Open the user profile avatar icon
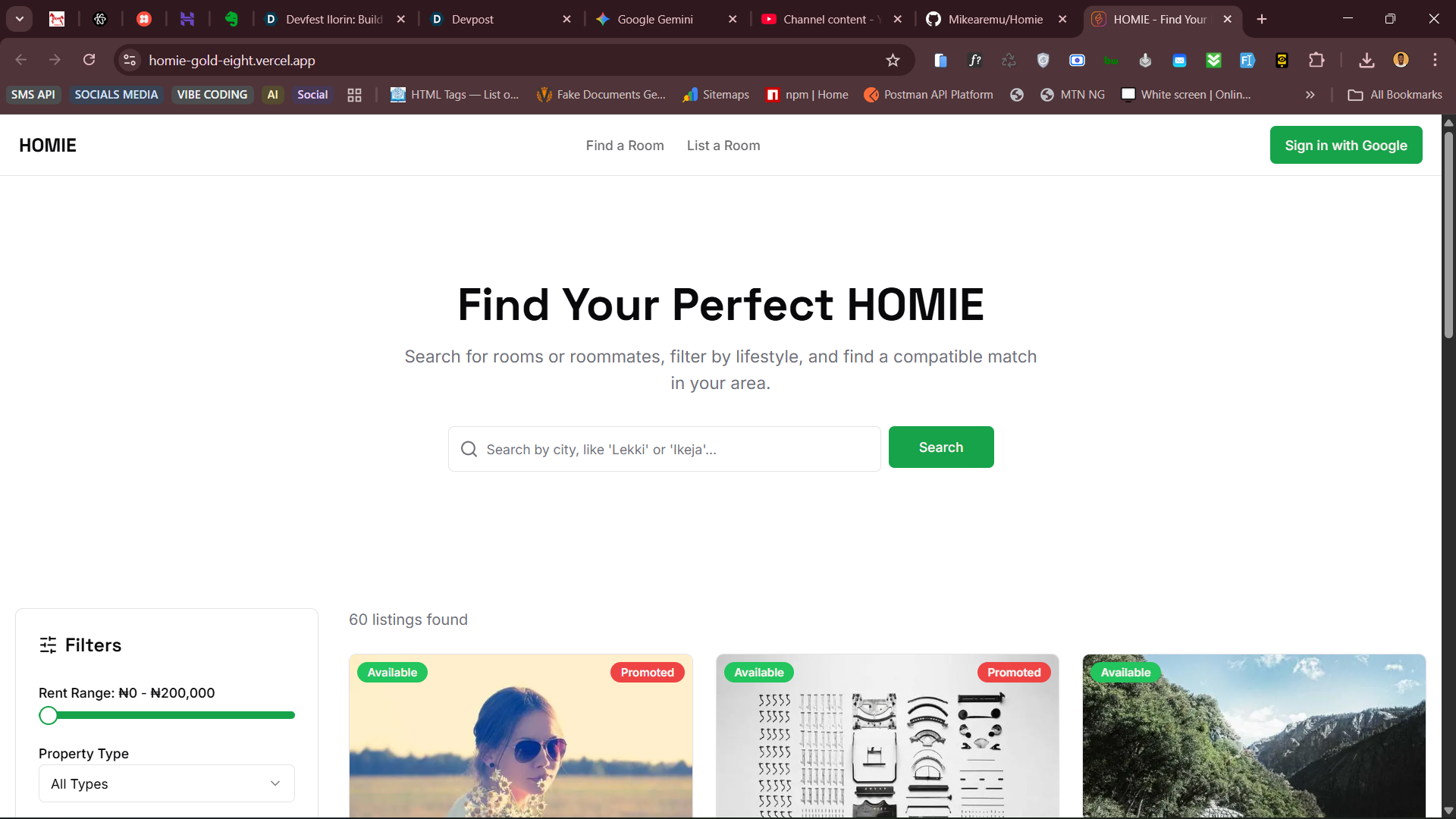Viewport: 1456px width, 819px height. pos(1401,60)
